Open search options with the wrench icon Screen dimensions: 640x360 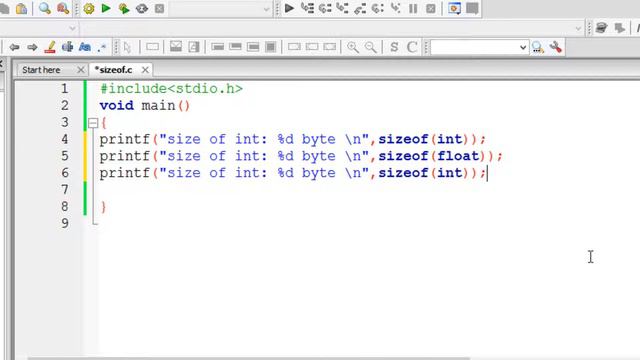point(556,47)
